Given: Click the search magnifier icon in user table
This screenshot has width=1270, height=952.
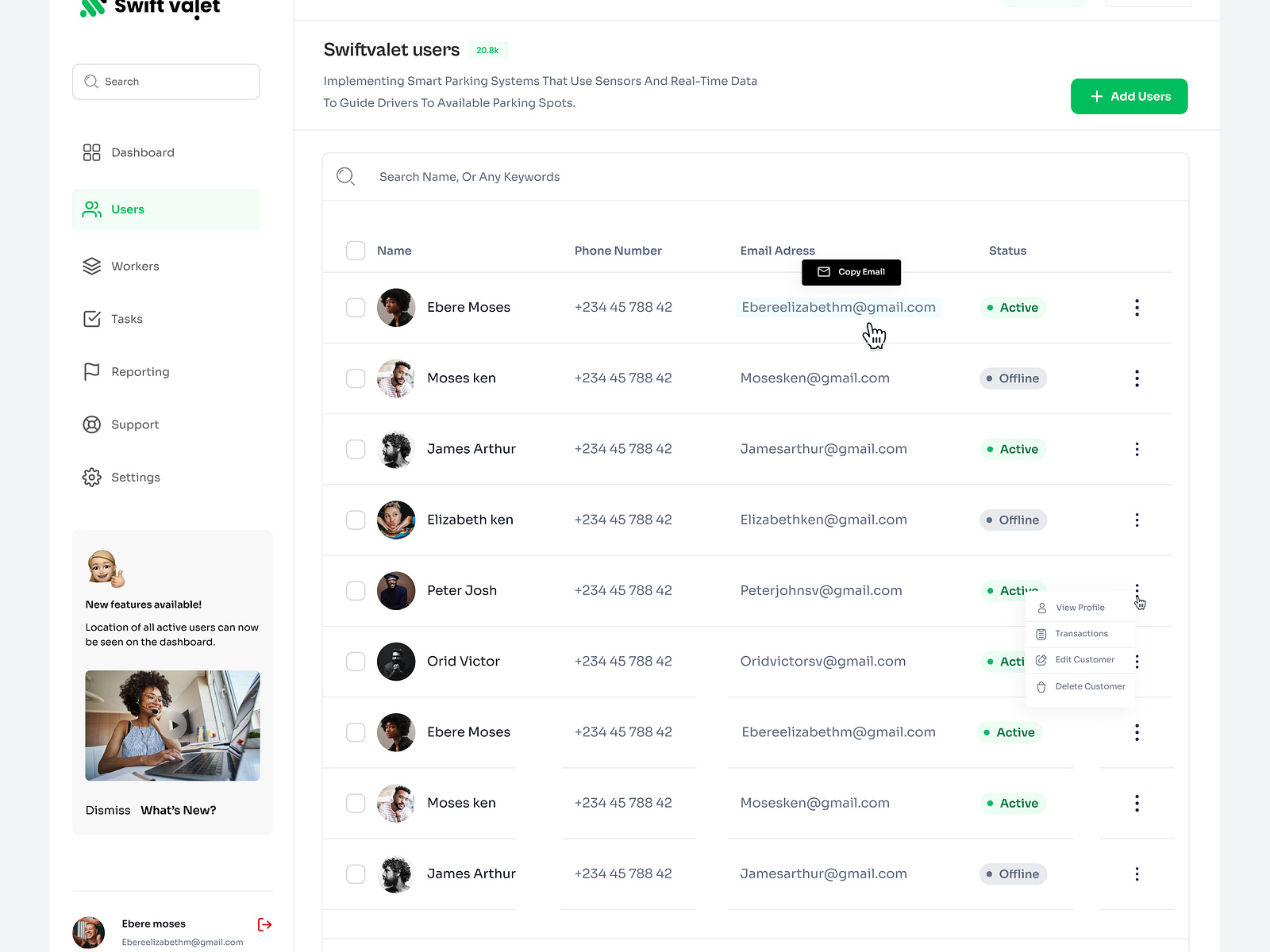Looking at the screenshot, I should click(345, 176).
